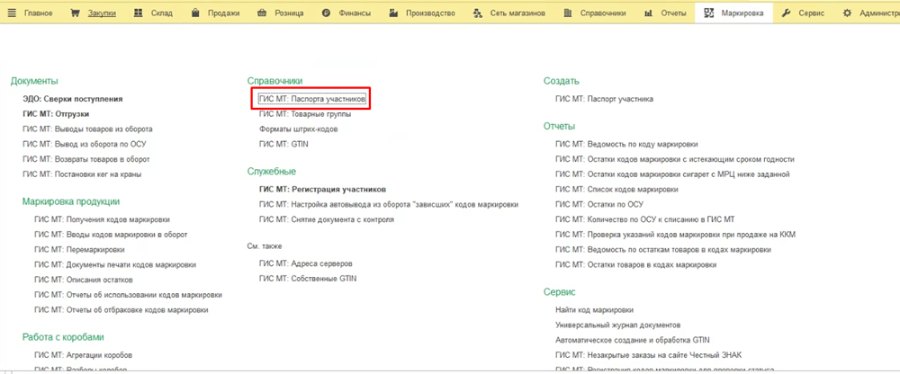900x374 pixels.
Task: Open Автоматическое создание и обработка GTIN
Action: click(x=633, y=340)
